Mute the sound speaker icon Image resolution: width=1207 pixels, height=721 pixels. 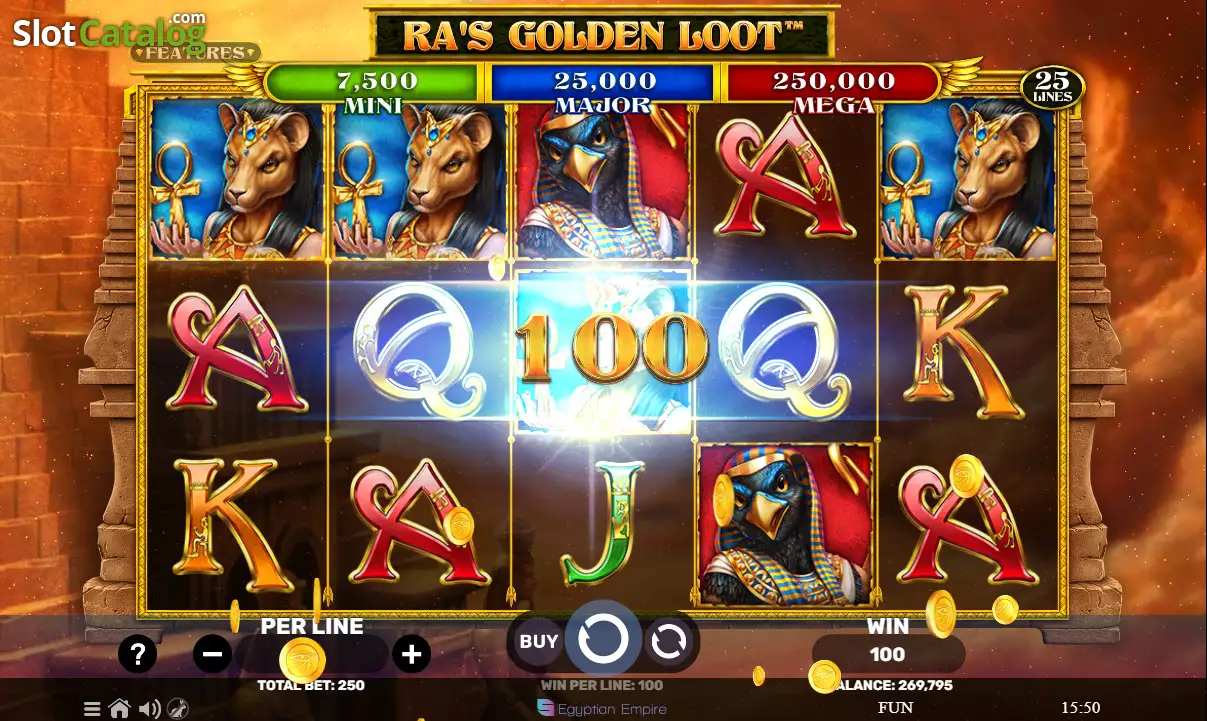[149, 709]
